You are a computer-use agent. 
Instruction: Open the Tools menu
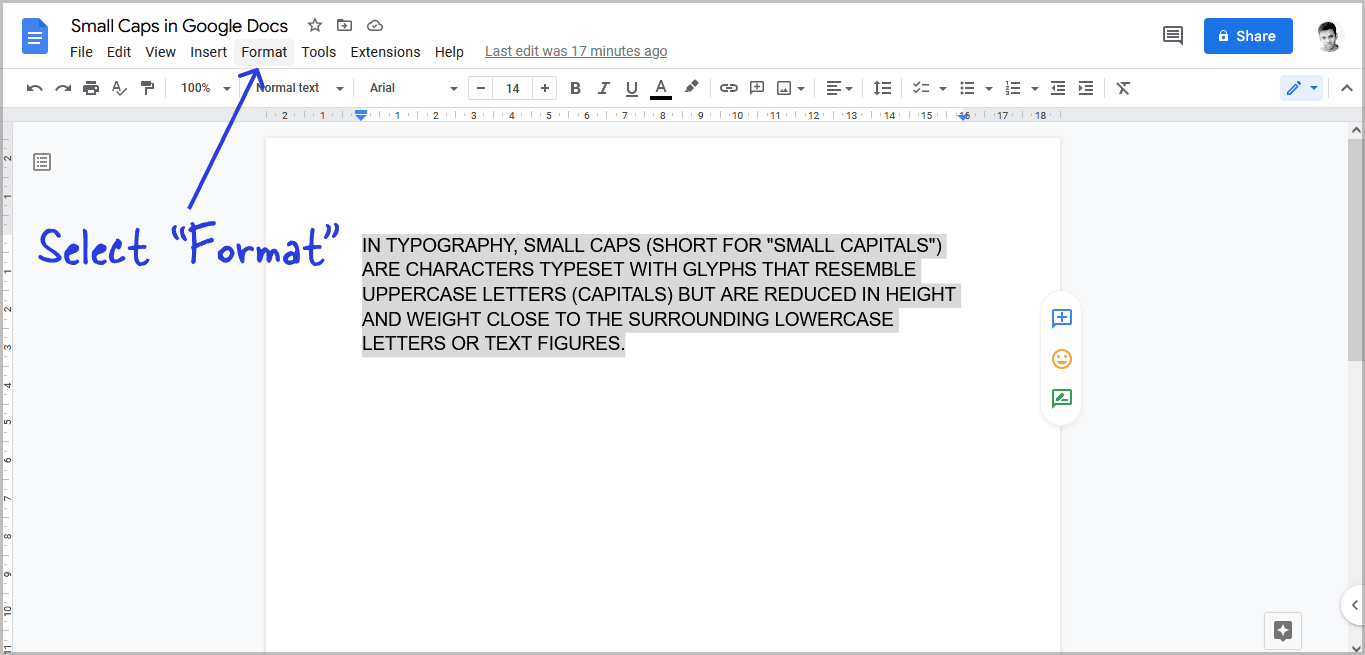pos(319,52)
